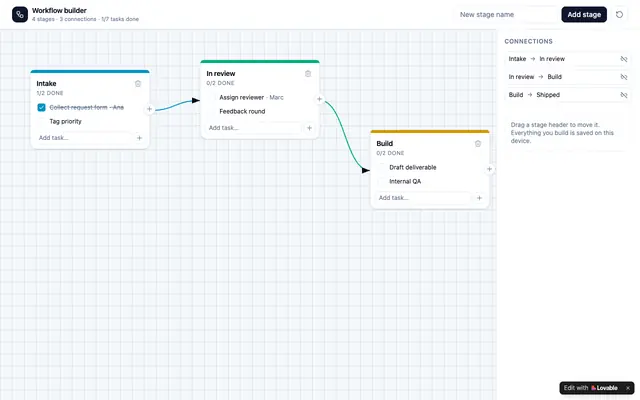This screenshot has width=640, height=400.
Task: Click the Intake stage connector plus handle
Action: [149, 109]
